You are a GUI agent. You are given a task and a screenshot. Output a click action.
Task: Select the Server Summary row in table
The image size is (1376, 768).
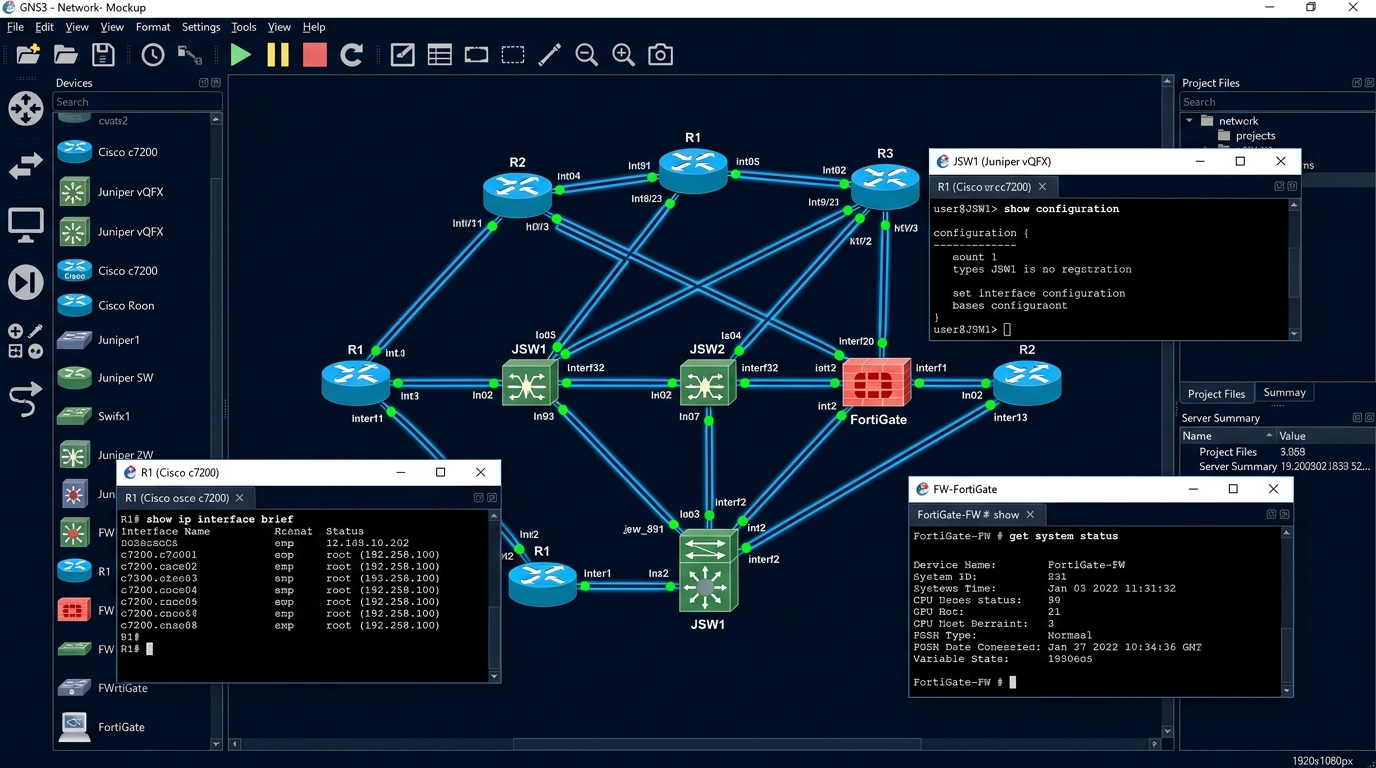(1277, 467)
